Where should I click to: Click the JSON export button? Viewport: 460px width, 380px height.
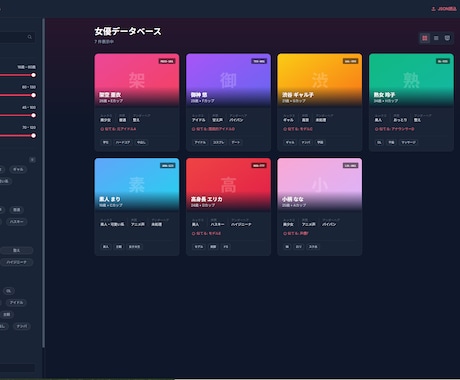[x=444, y=9]
